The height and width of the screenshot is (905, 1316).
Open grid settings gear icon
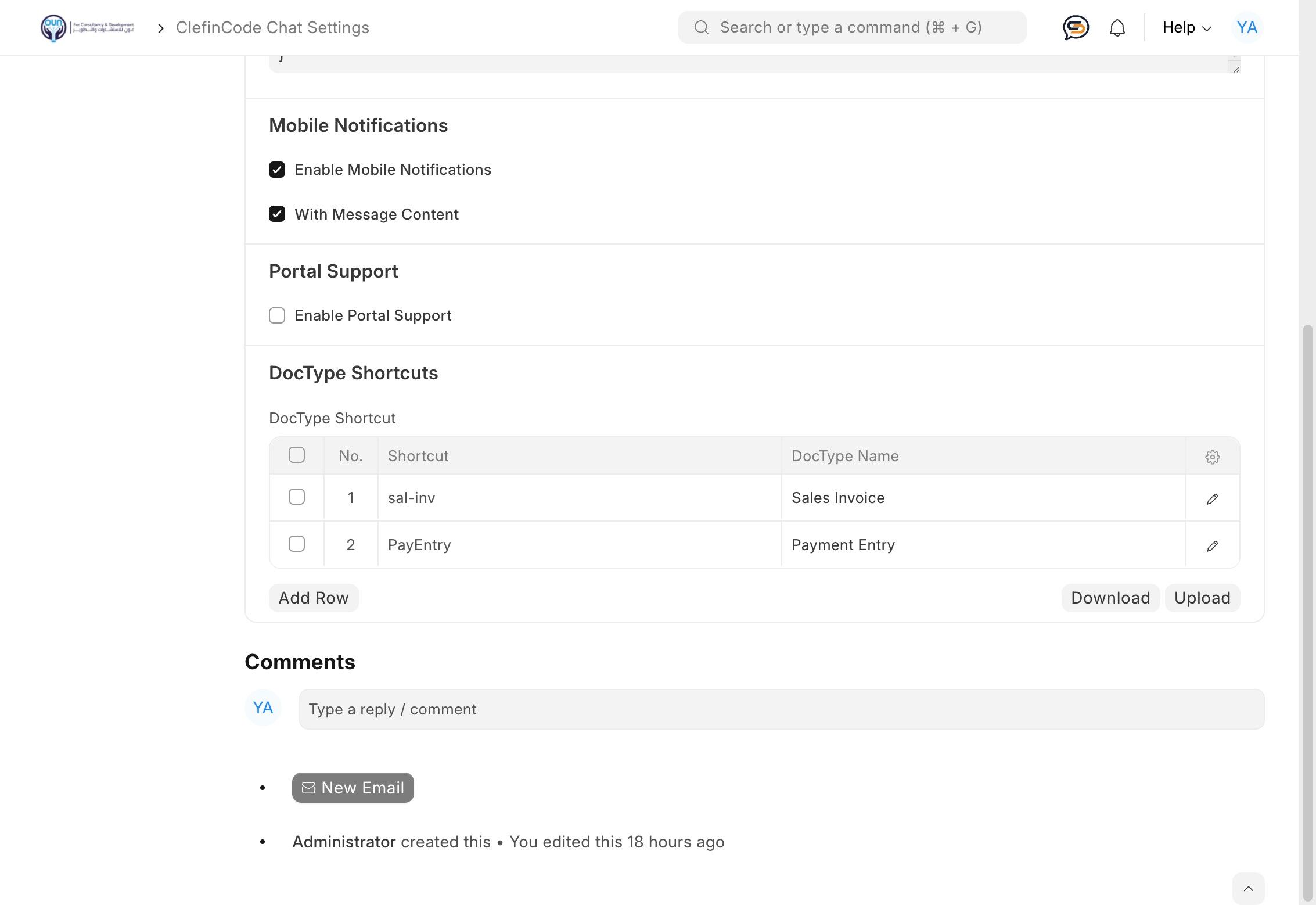[x=1212, y=457]
